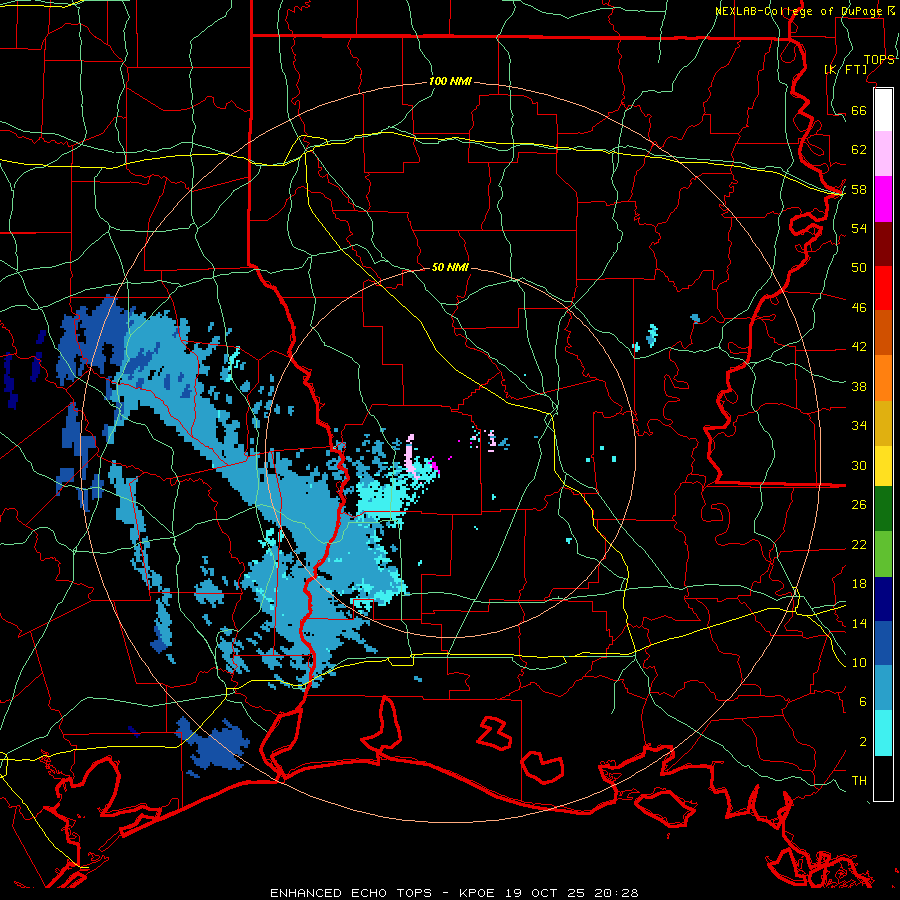Click the light green legend swatch
Image resolution: width=900 pixels, height=900 pixels.
pyautogui.click(x=883, y=554)
